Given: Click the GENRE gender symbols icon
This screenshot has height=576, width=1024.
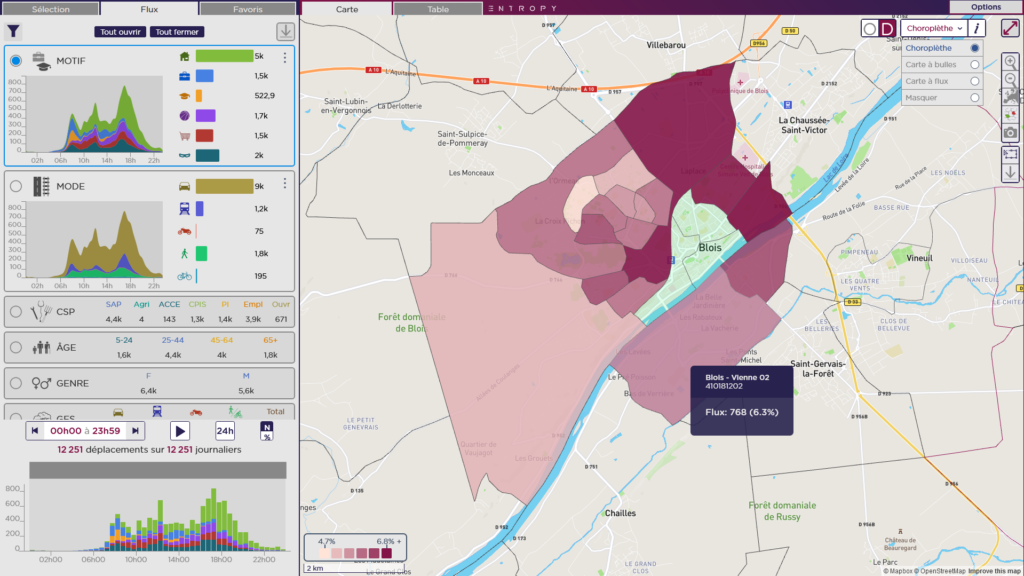Looking at the screenshot, I should (41, 383).
